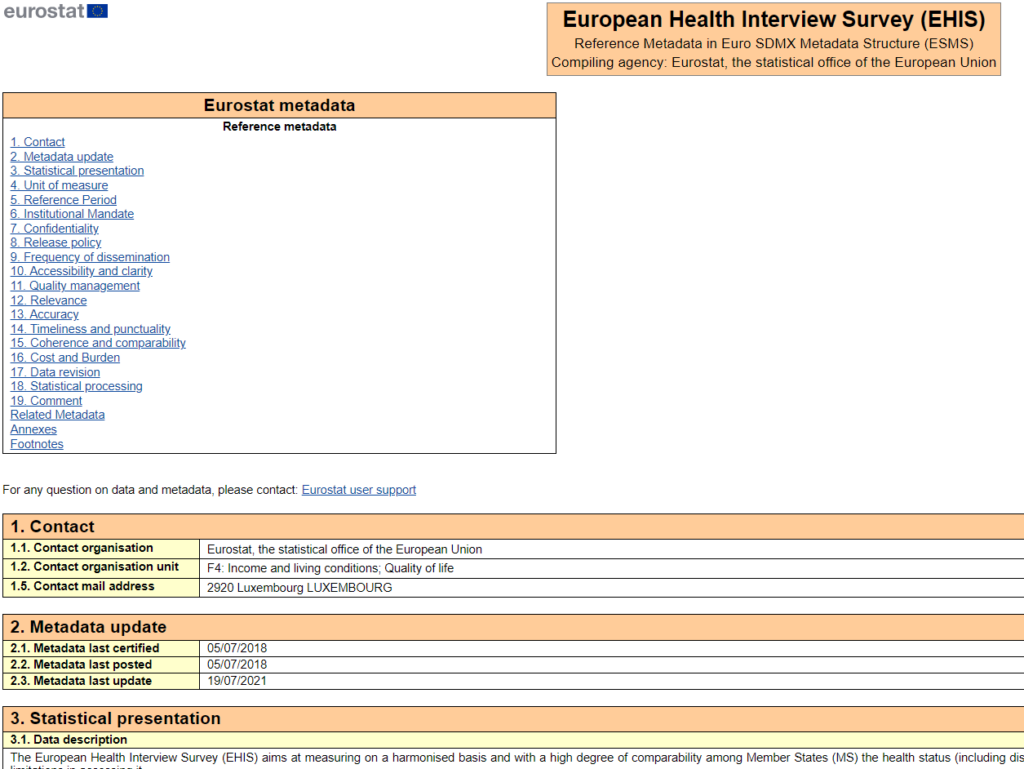1024x769 pixels.
Task: Select the last posted date 05/07/2018
Action: (x=237, y=665)
